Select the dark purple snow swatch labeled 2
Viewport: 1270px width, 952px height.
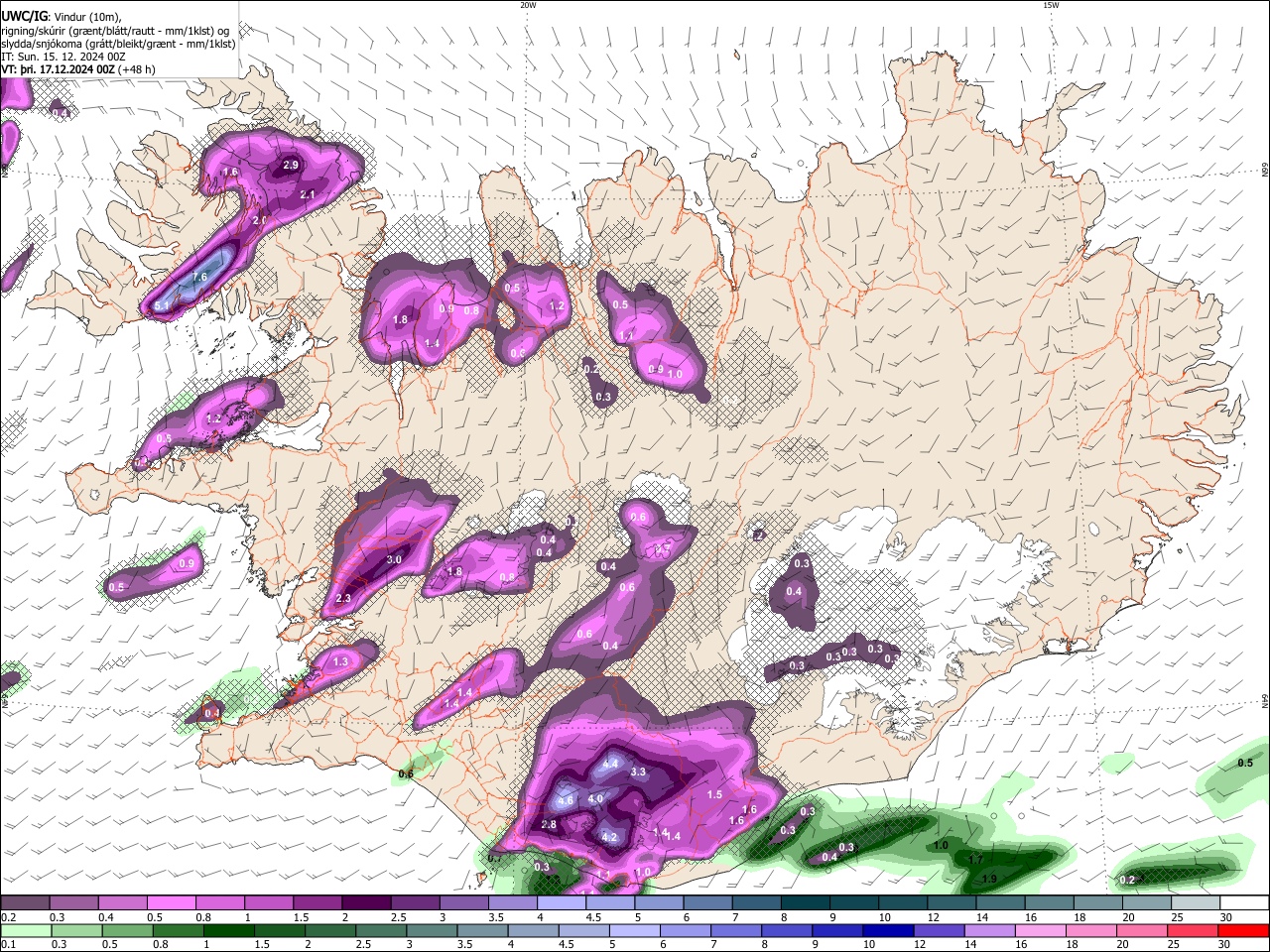click(x=365, y=903)
